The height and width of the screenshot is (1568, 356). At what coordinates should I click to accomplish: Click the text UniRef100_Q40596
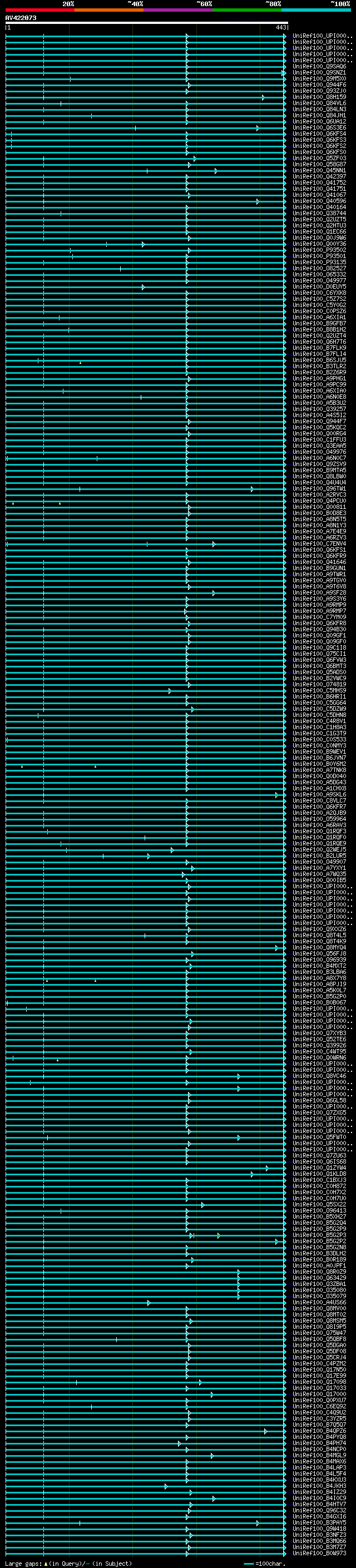(x=319, y=201)
